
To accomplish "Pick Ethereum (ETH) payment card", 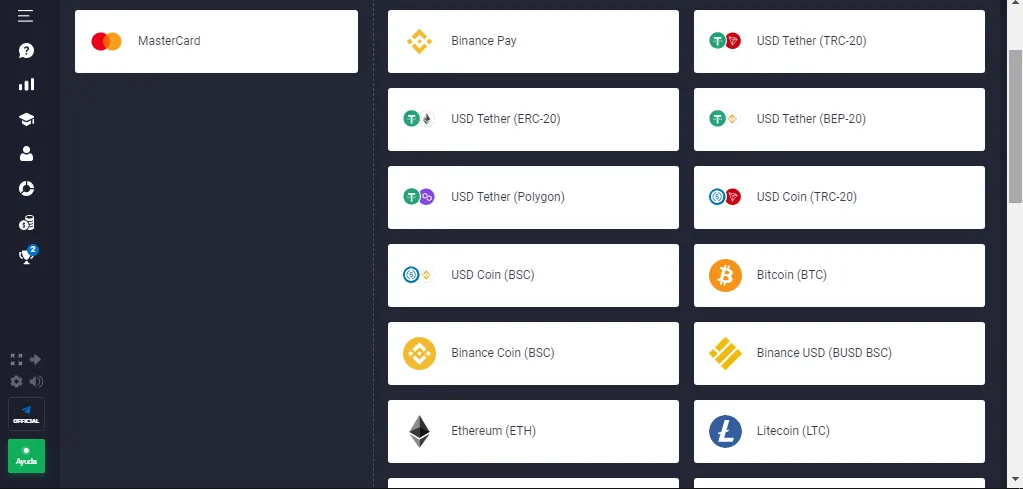I will (x=533, y=431).
